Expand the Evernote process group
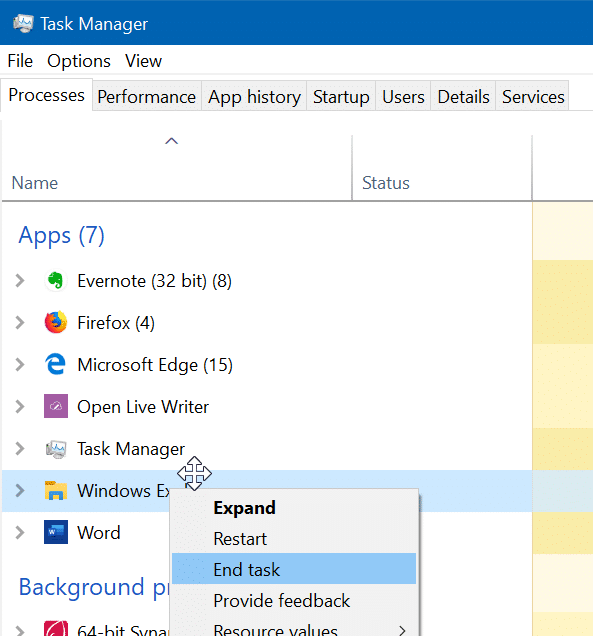 pos(19,281)
